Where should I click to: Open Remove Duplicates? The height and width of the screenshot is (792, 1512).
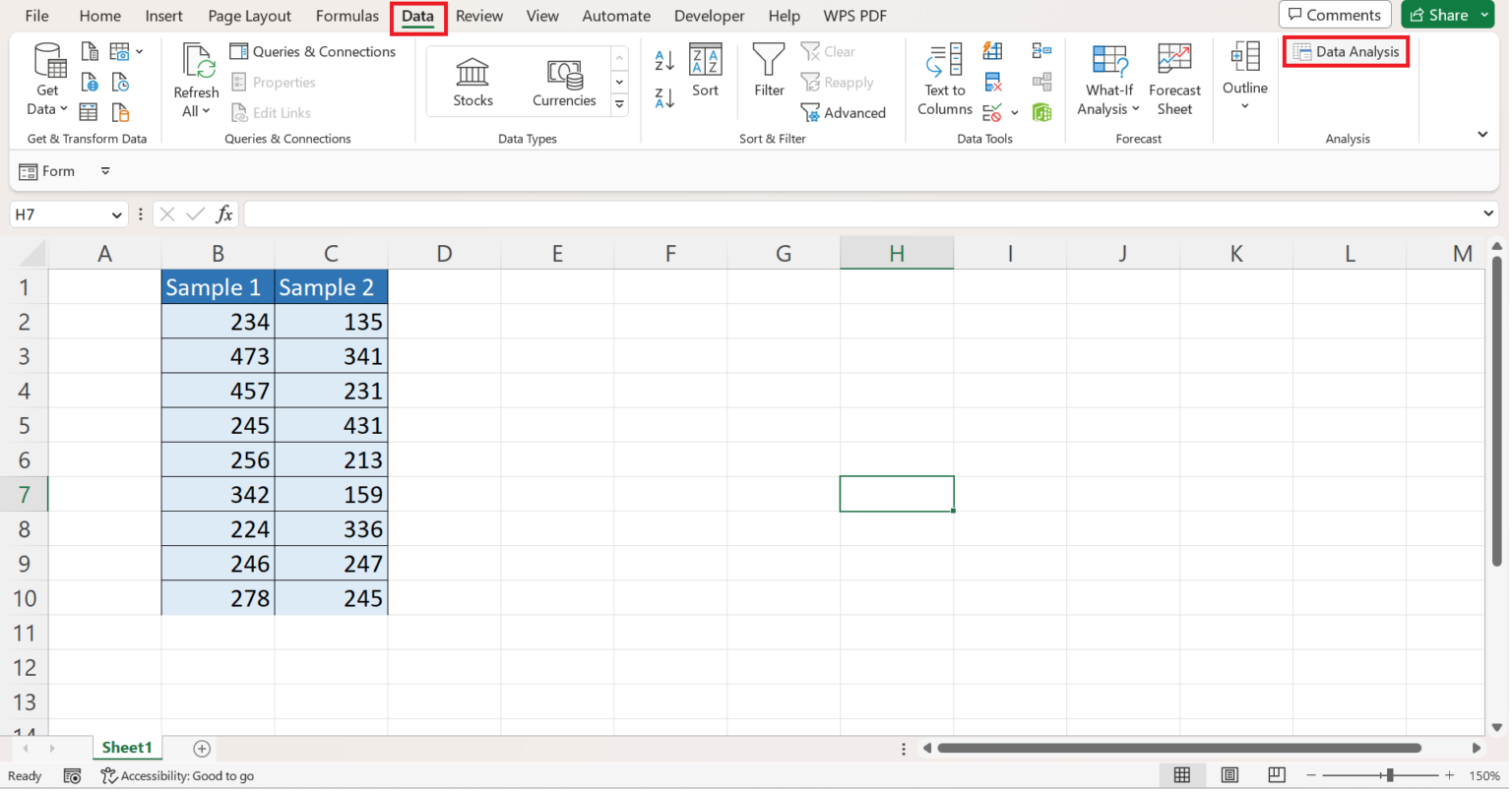(992, 82)
